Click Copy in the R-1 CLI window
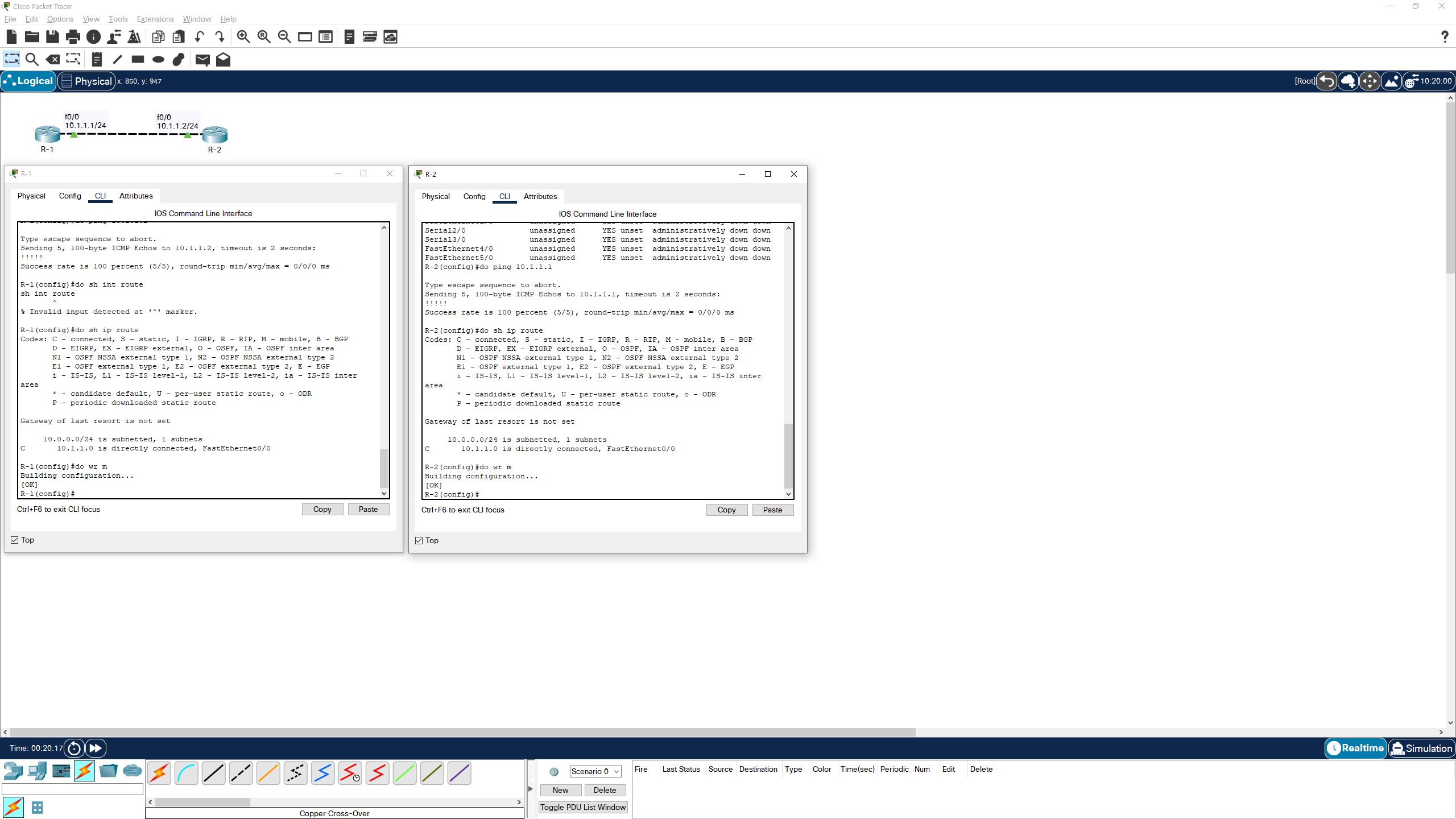This screenshot has height=819, width=1456. click(322, 509)
